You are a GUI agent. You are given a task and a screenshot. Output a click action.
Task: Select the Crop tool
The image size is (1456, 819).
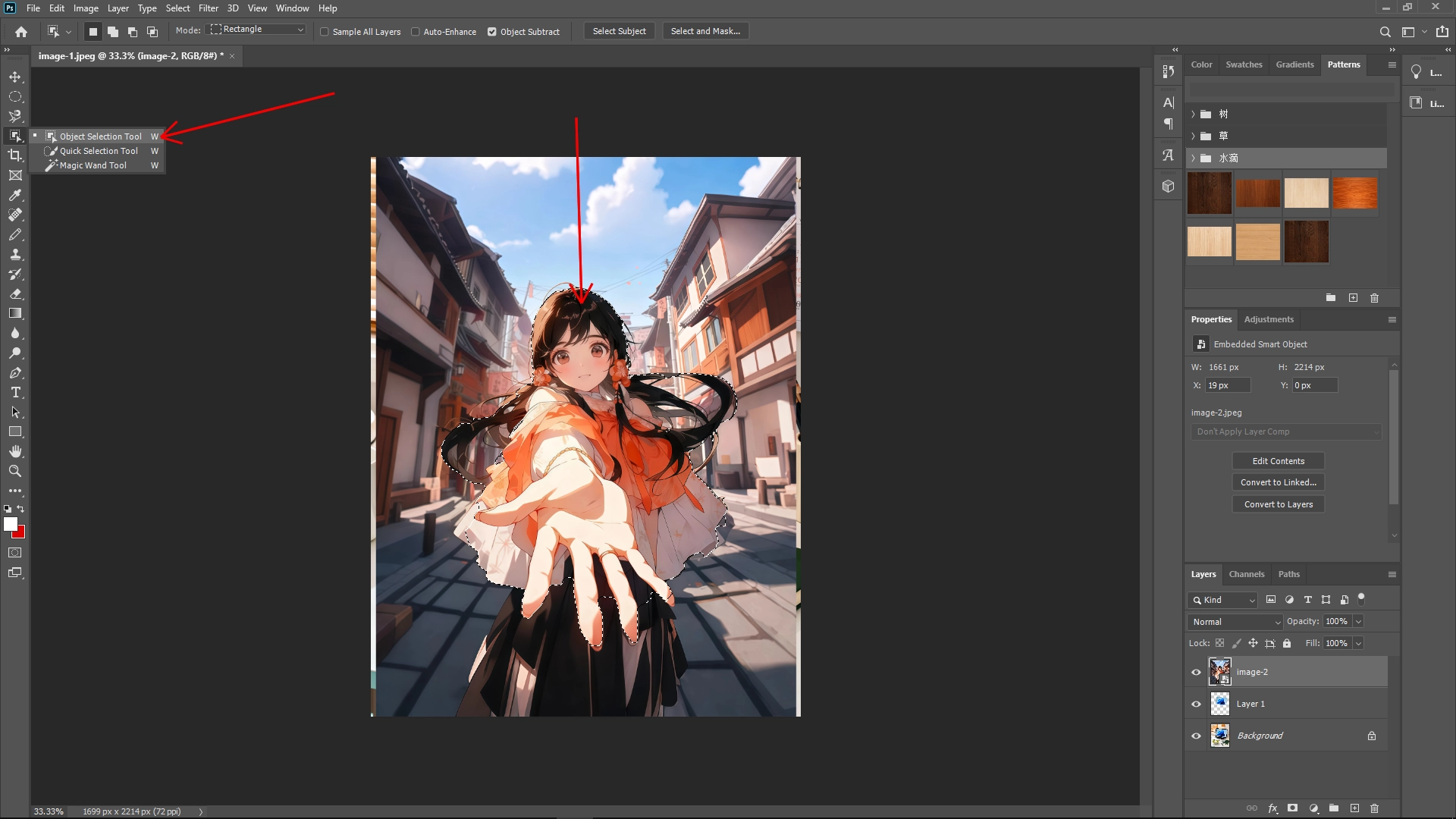(15, 154)
